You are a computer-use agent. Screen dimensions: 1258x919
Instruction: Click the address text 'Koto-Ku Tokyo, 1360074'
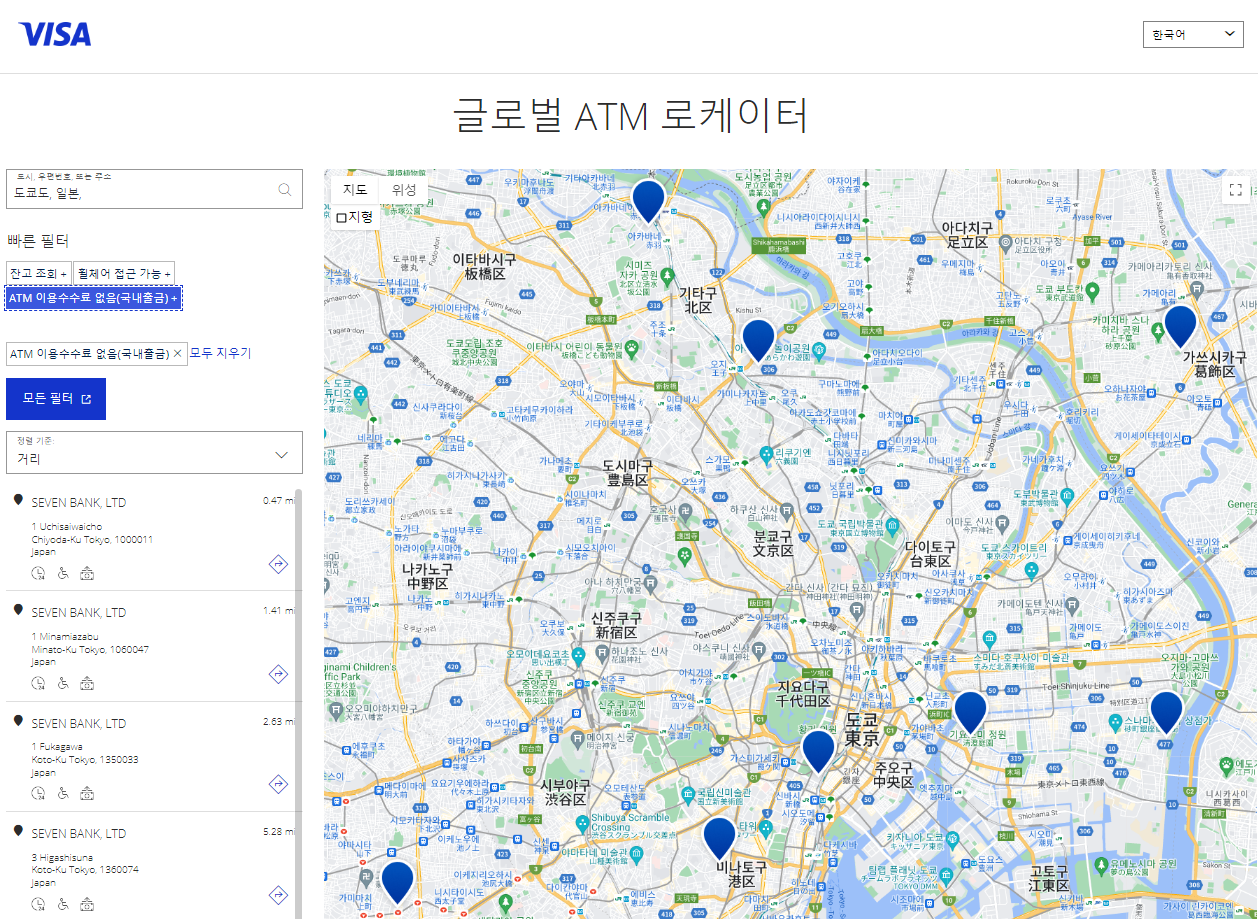85,870
